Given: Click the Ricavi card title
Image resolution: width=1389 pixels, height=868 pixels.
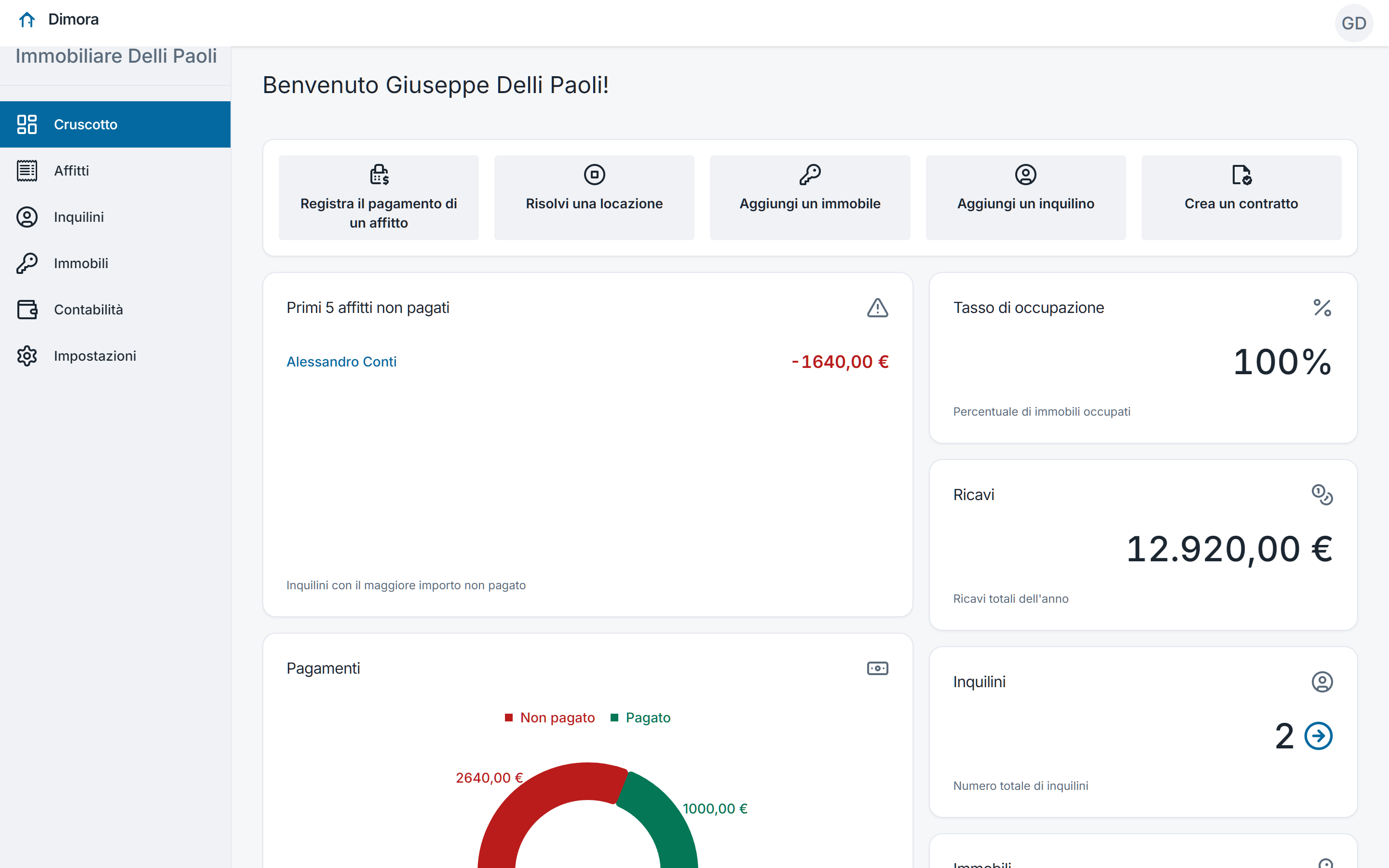Looking at the screenshot, I should coord(973,495).
